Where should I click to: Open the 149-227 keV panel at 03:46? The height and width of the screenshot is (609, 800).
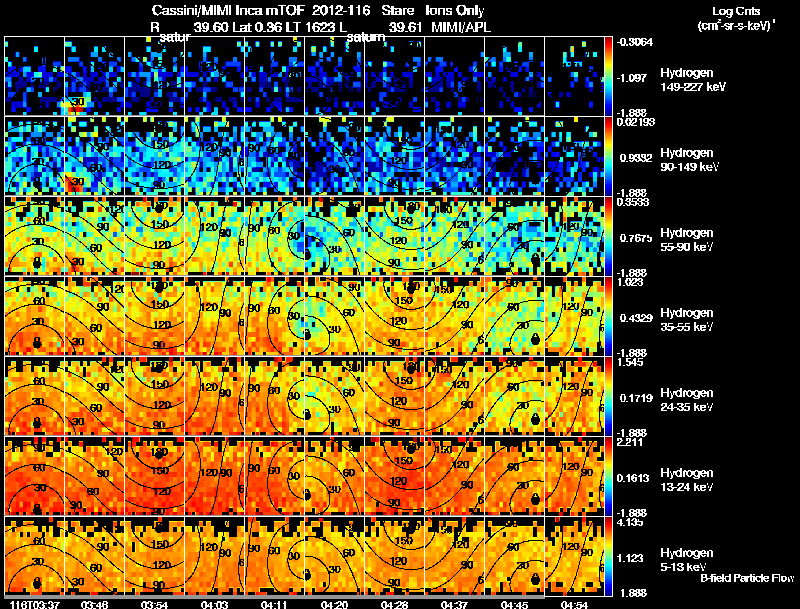[94, 76]
